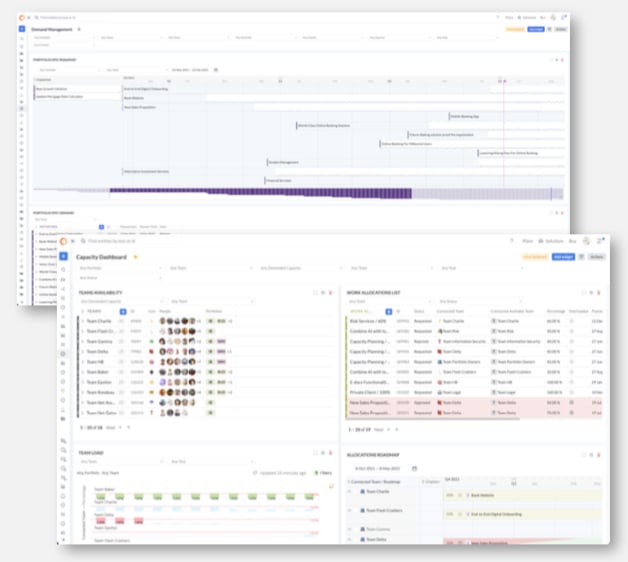Click filter icon beside Add widget in Capacity Dashboard

coord(581,257)
